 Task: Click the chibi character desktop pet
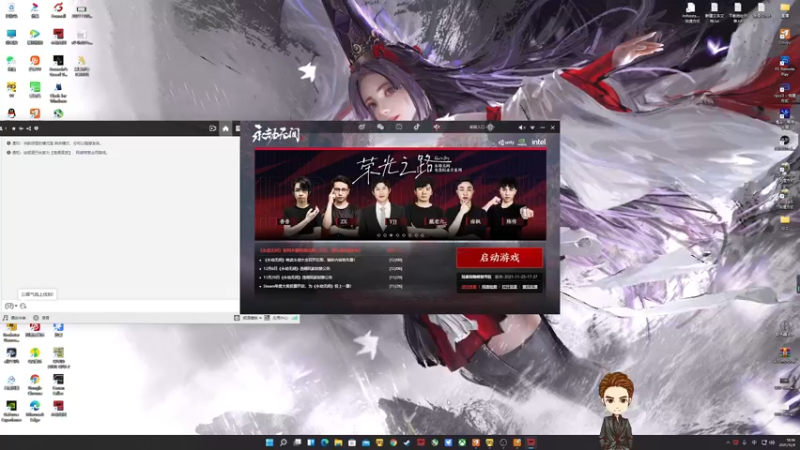pyautogui.click(x=617, y=411)
